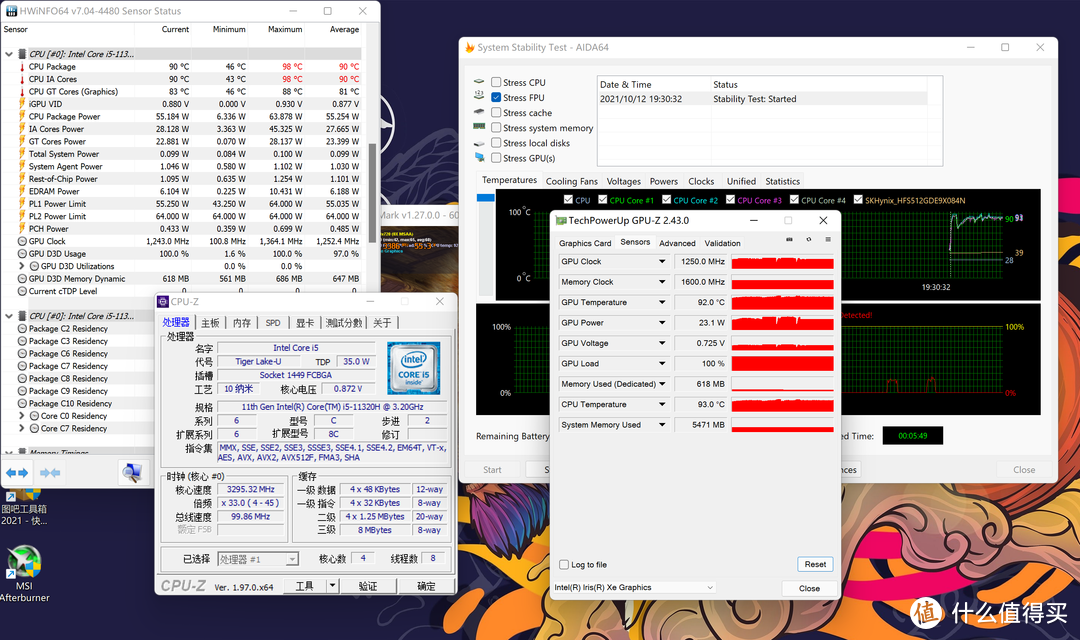Click the Stress CPU chip icon in AIDA64
Image resolution: width=1080 pixels, height=640 pixels.
(479, 81)
